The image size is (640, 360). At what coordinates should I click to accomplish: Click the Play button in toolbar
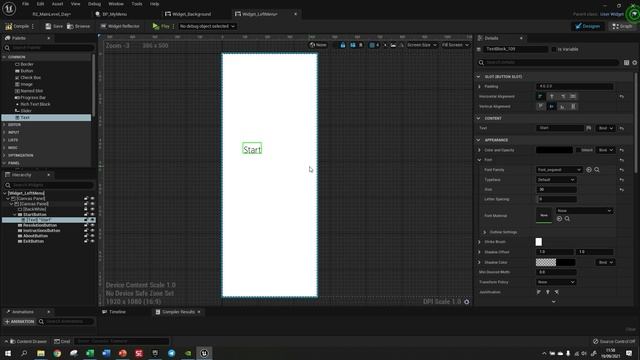pos(161,26)
